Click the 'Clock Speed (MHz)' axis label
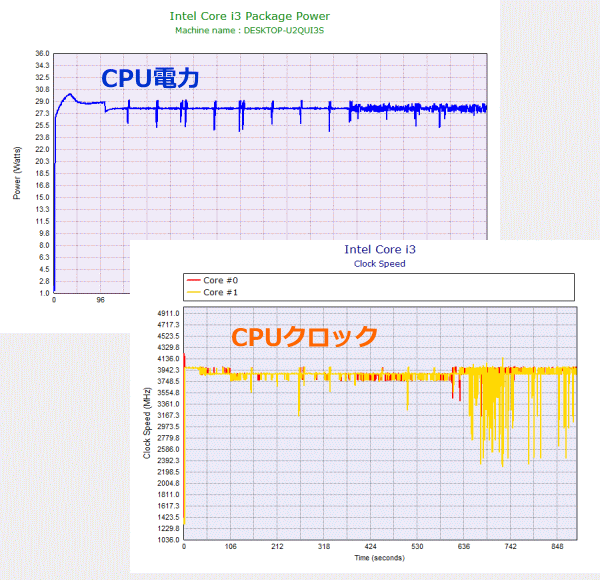The image size is (600, 580). [x=147, y=423]
